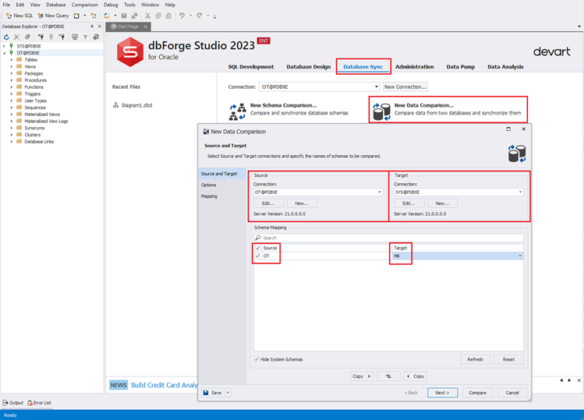The height and width of the screenshot is (420, 584).
Task: Open the Target connection dropdown
Action: tap(520, 192)
